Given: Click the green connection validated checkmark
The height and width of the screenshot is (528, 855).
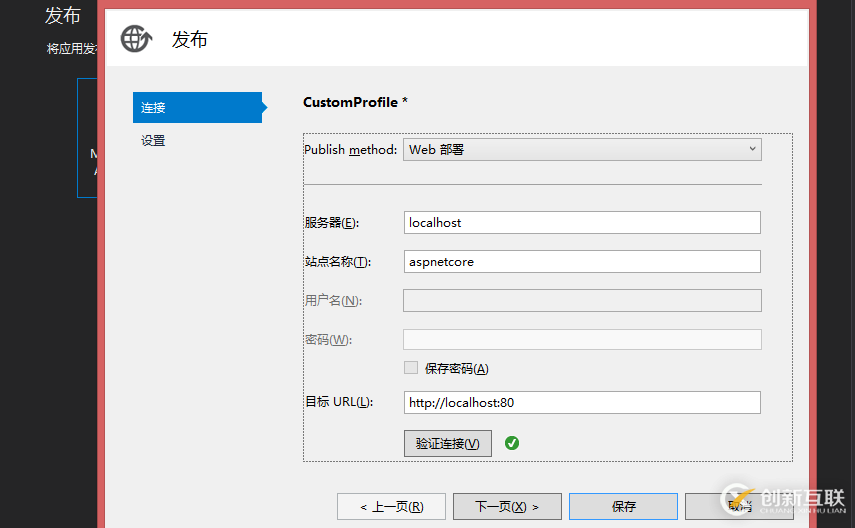Looking at the screenshot, I should 511,443.
